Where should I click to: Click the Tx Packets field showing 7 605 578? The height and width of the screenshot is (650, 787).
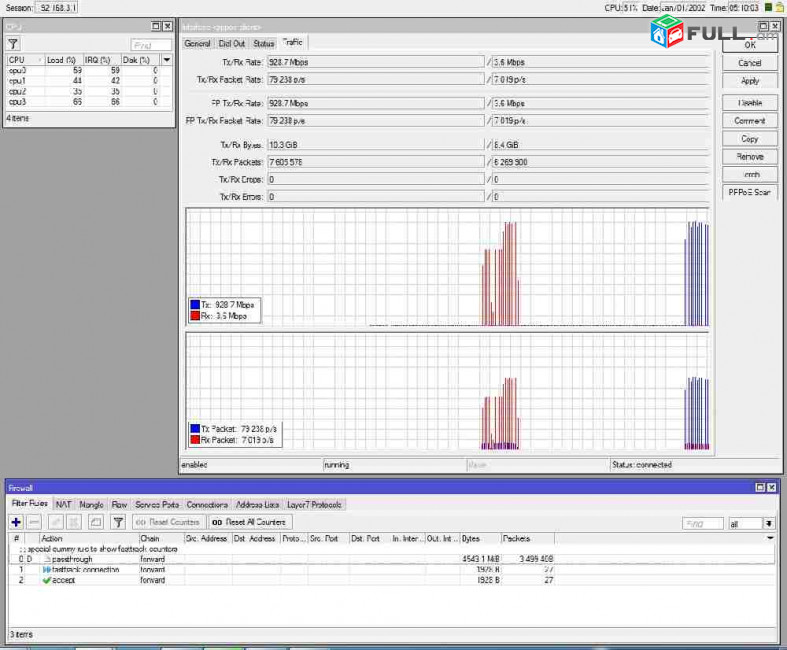376,162
